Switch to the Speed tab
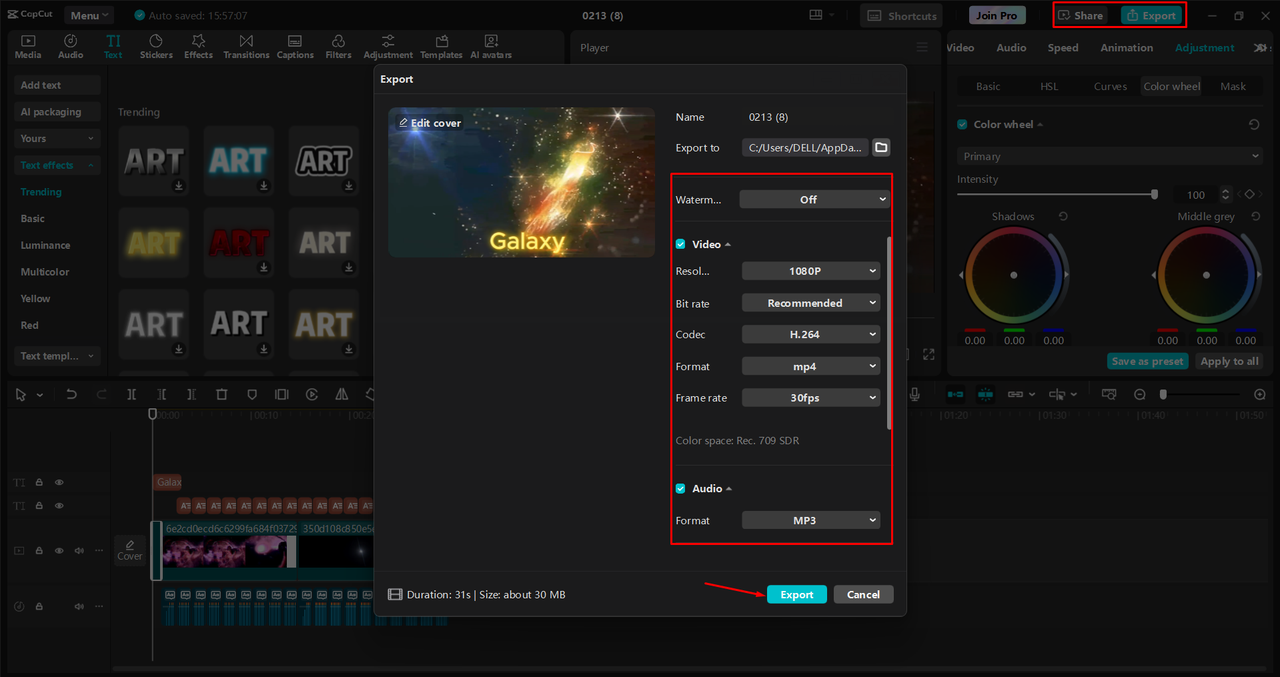The image size is (1280, 677). coord(1063,47)
